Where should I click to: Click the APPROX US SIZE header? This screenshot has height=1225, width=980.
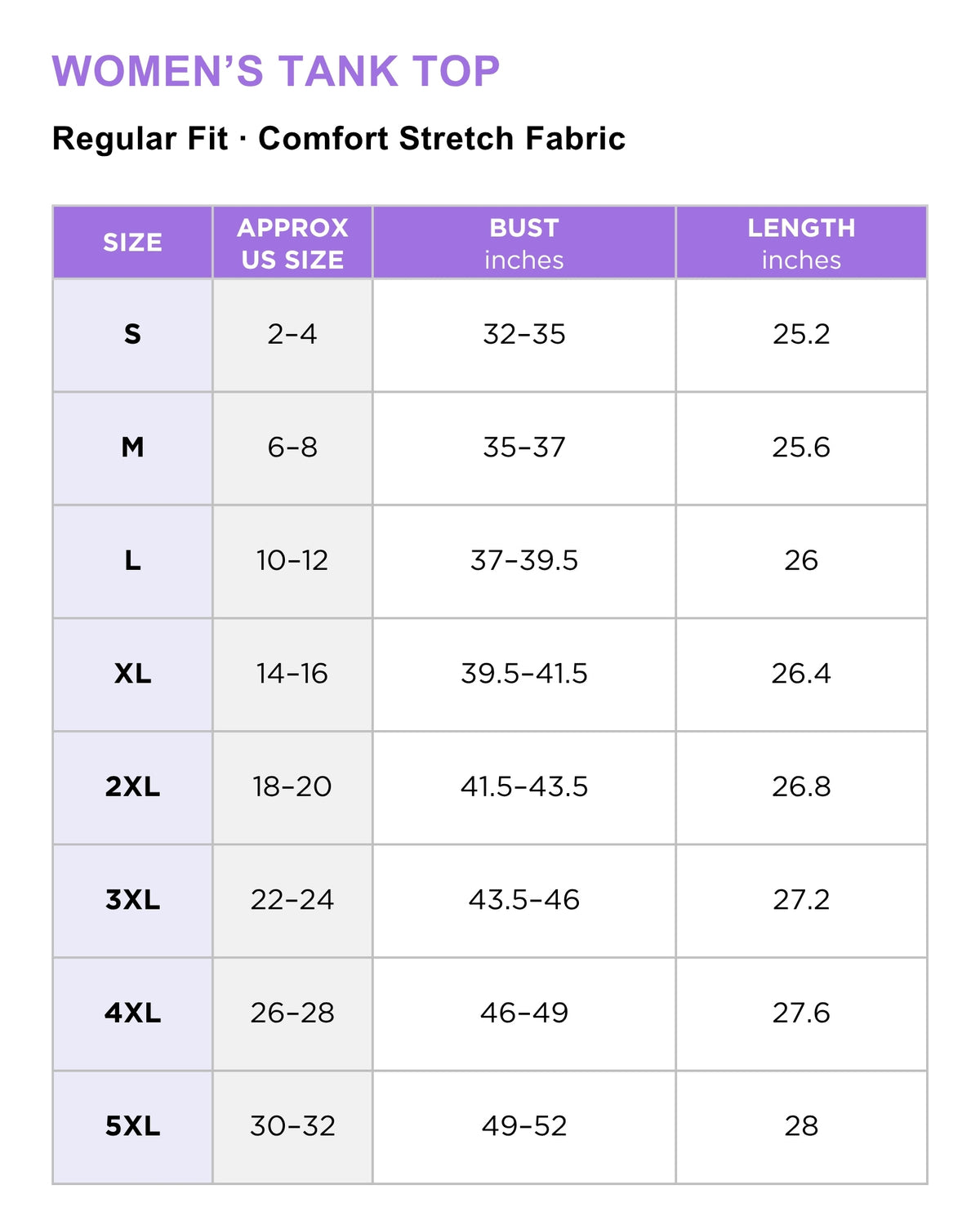tap(292, 243)
